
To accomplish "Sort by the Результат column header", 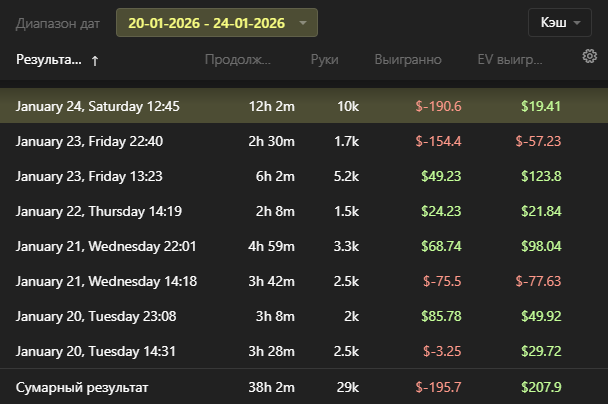I will coord(48,60).
